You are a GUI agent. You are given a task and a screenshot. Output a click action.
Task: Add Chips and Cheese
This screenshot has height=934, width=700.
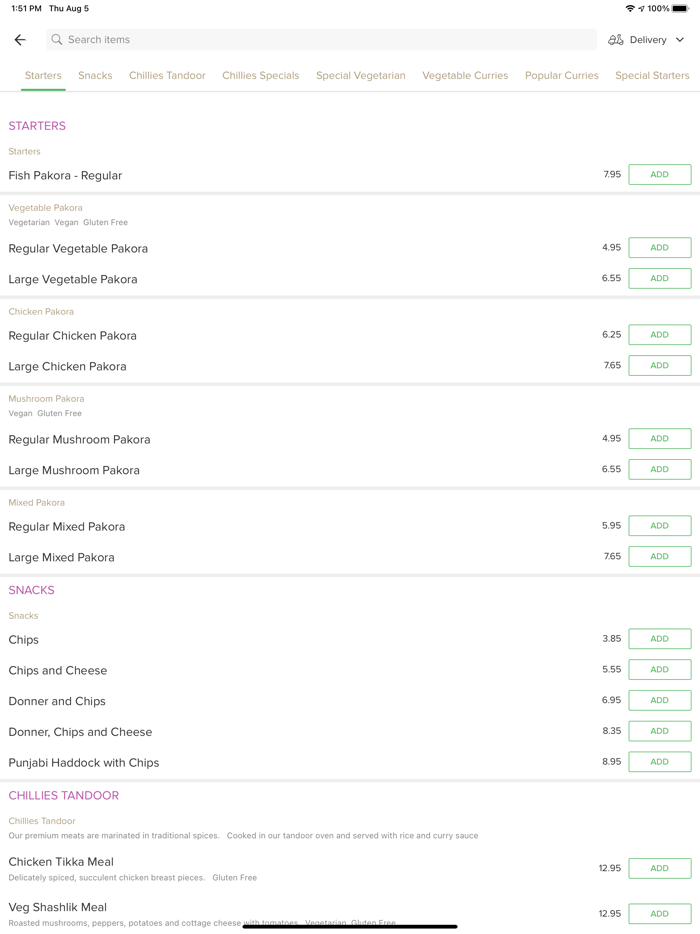click(659, 670)
